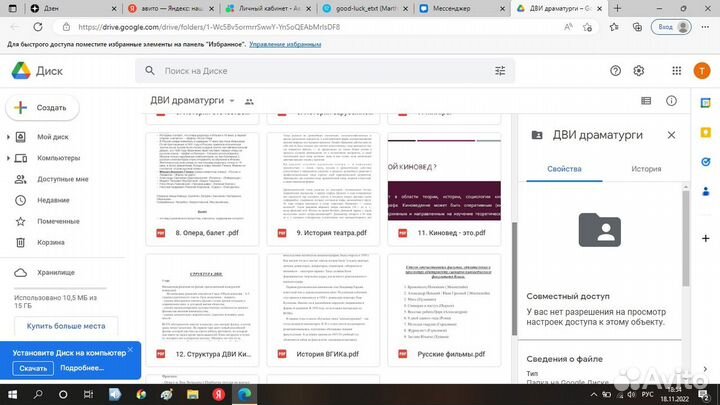This screenshot has width=720, height=405.
Task: Close the ДВИ драматурги details panel
Action: pos(671,135)
